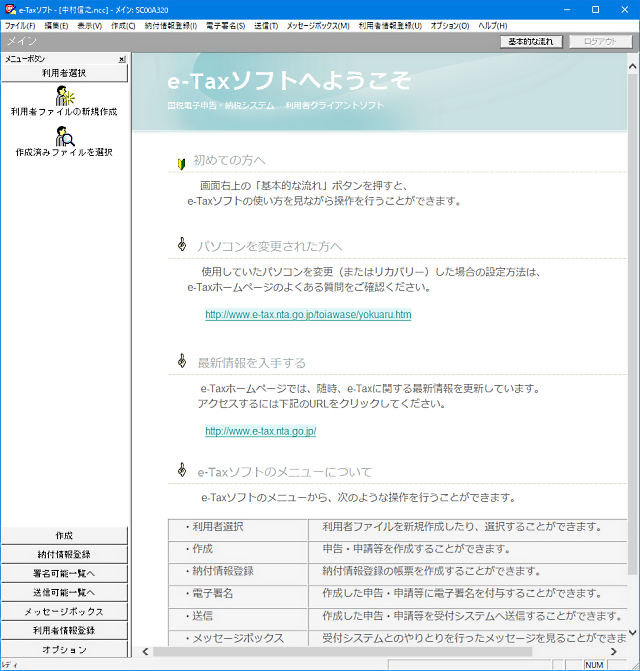Click the horizontal scrollbar left arrow
The width and height of the screenshot is (640, 671).
[145, 651]
